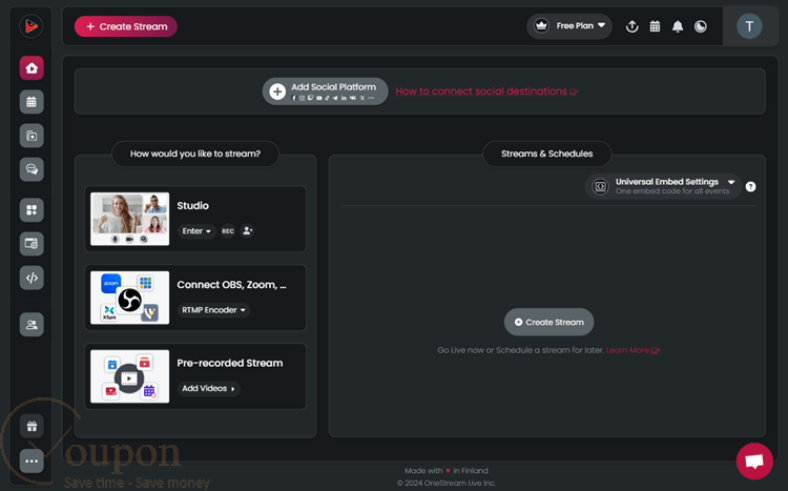Open notifications bell icon
This screenshot has height=491, width=788.
pos(677,26)
